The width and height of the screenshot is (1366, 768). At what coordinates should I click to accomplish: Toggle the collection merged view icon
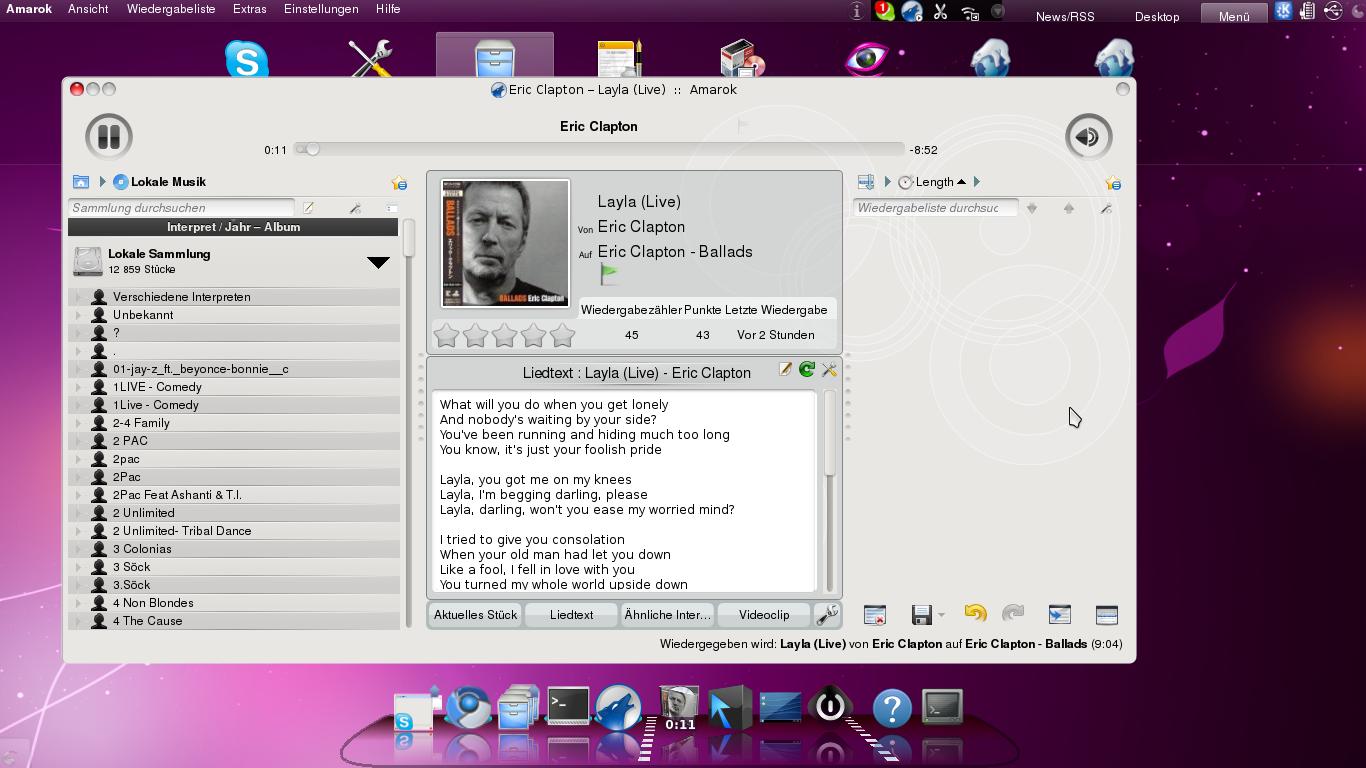pyautogui.click(x=391, y=208)
